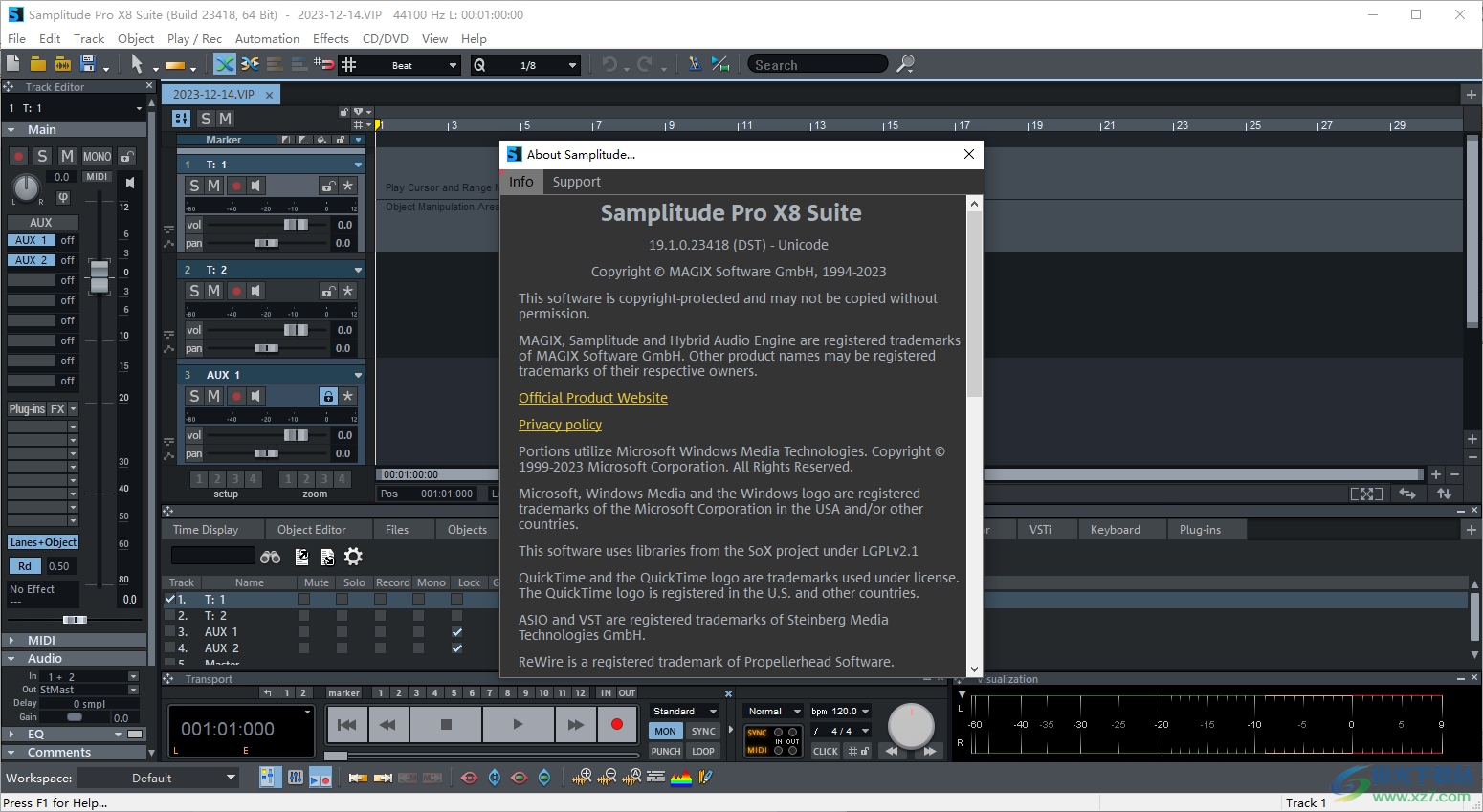
Task: Jump to start with rewind-to-beginning button
Action: tap(347, 725)
